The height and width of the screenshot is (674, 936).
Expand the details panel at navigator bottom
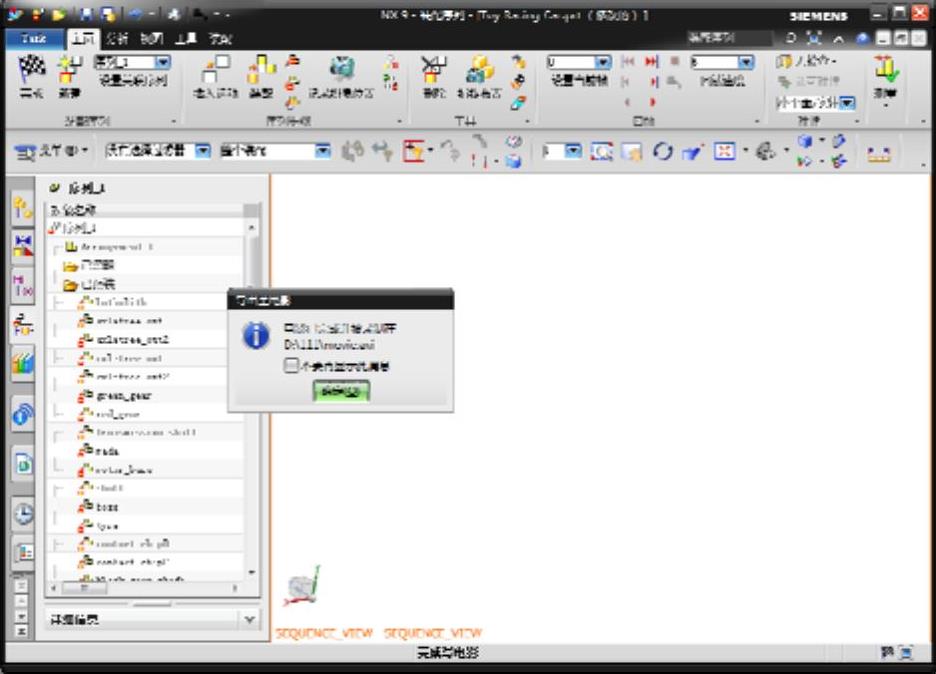click(x=250, y=620)
